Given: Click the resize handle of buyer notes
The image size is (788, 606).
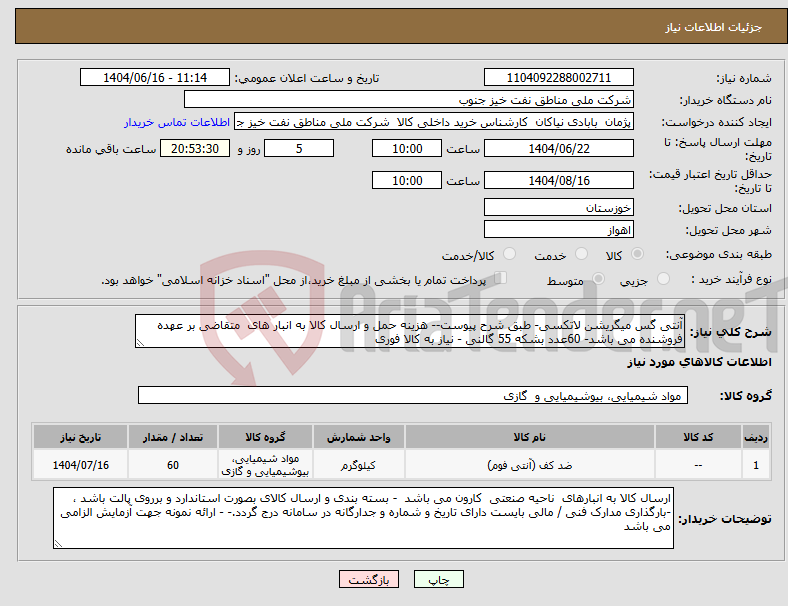Looking at the screenshot, I should [x=58, y=543].
